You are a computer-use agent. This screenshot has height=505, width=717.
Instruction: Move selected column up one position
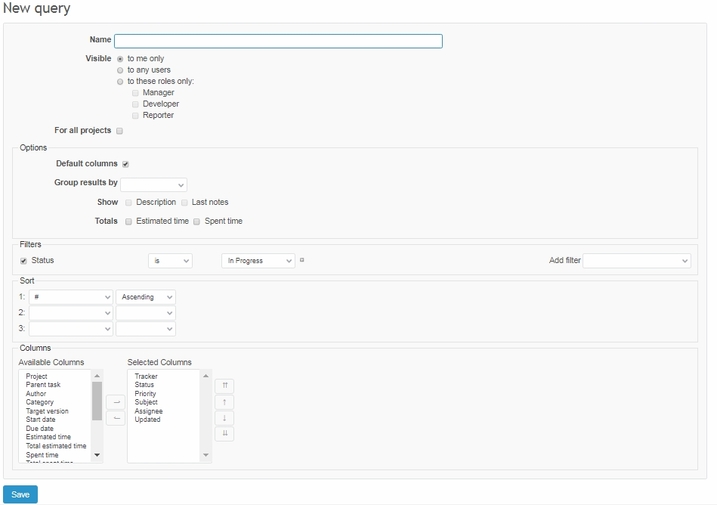(x=224, y=401)
